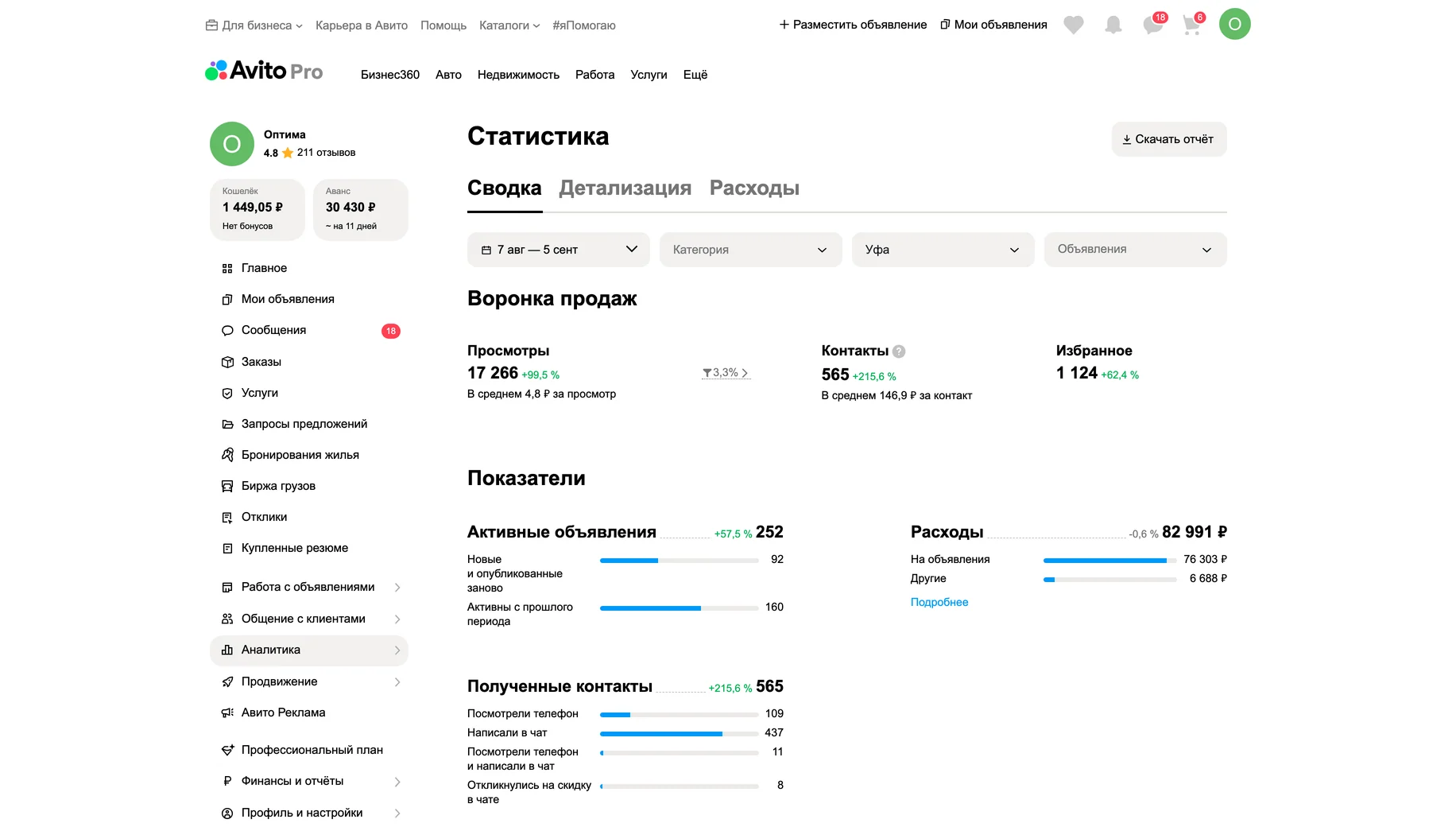1456x827 pixels.
Task: Click the 3,3% conversion funnel link
Action: [x=726, y=373]
